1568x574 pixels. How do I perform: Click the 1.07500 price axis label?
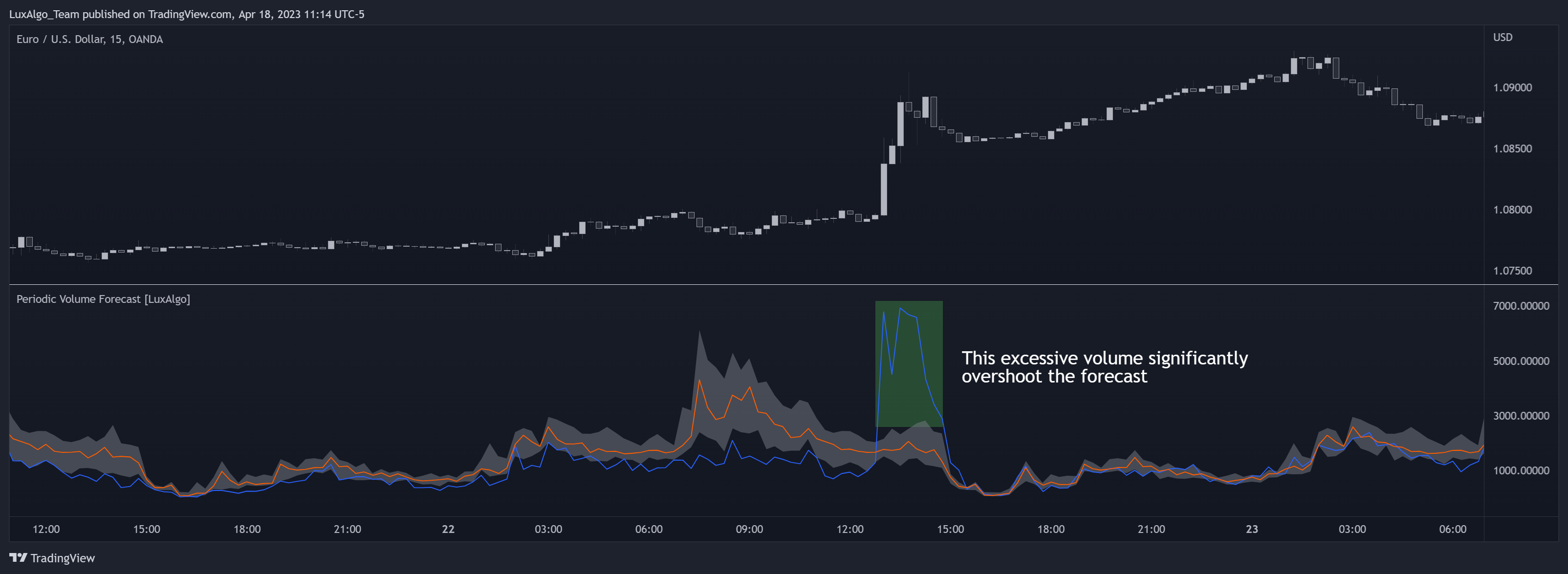tap(1512, 271)
